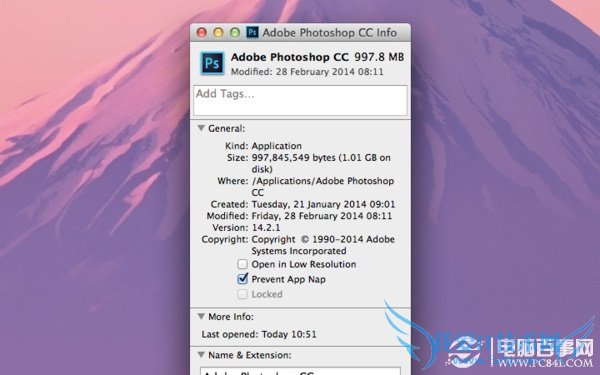The width and height of the screenshot is (600, 375).
Task: Click the Adobe Photoshop CC name in header
Action: (x=290, y=57)
